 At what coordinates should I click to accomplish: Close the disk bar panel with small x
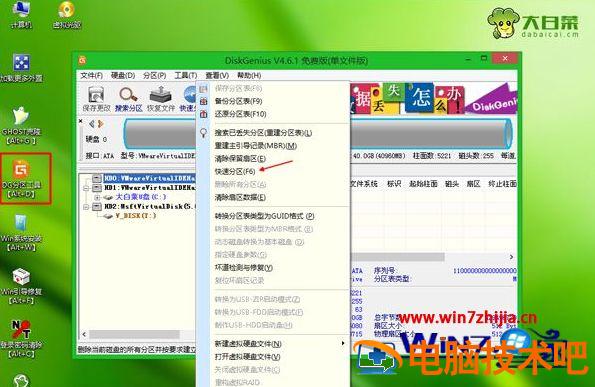[x=81, y=121]
